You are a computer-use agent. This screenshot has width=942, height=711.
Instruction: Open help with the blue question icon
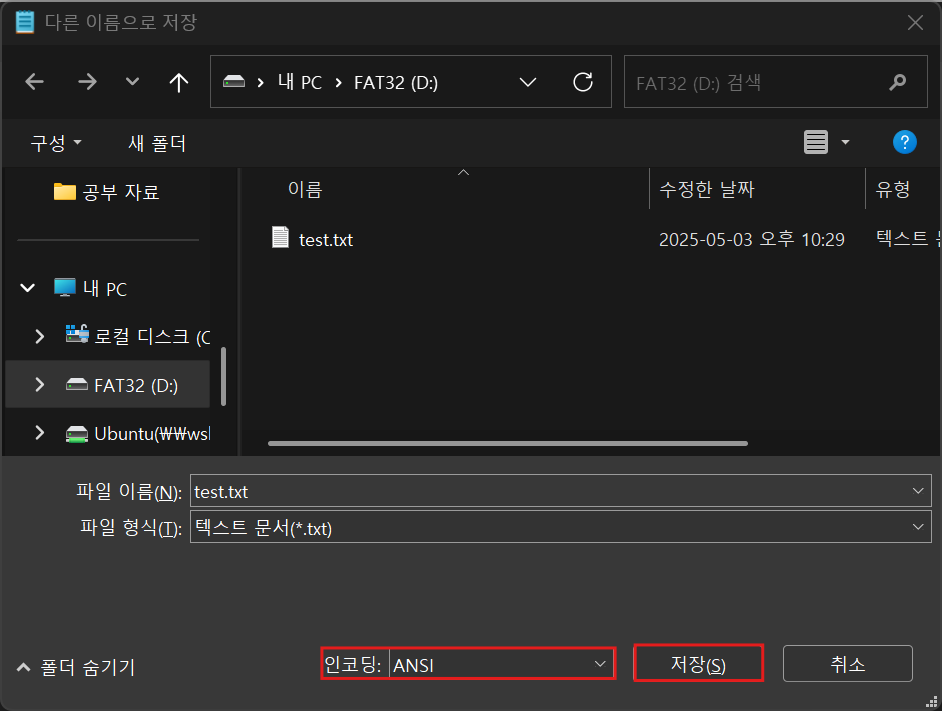(904, 142)
